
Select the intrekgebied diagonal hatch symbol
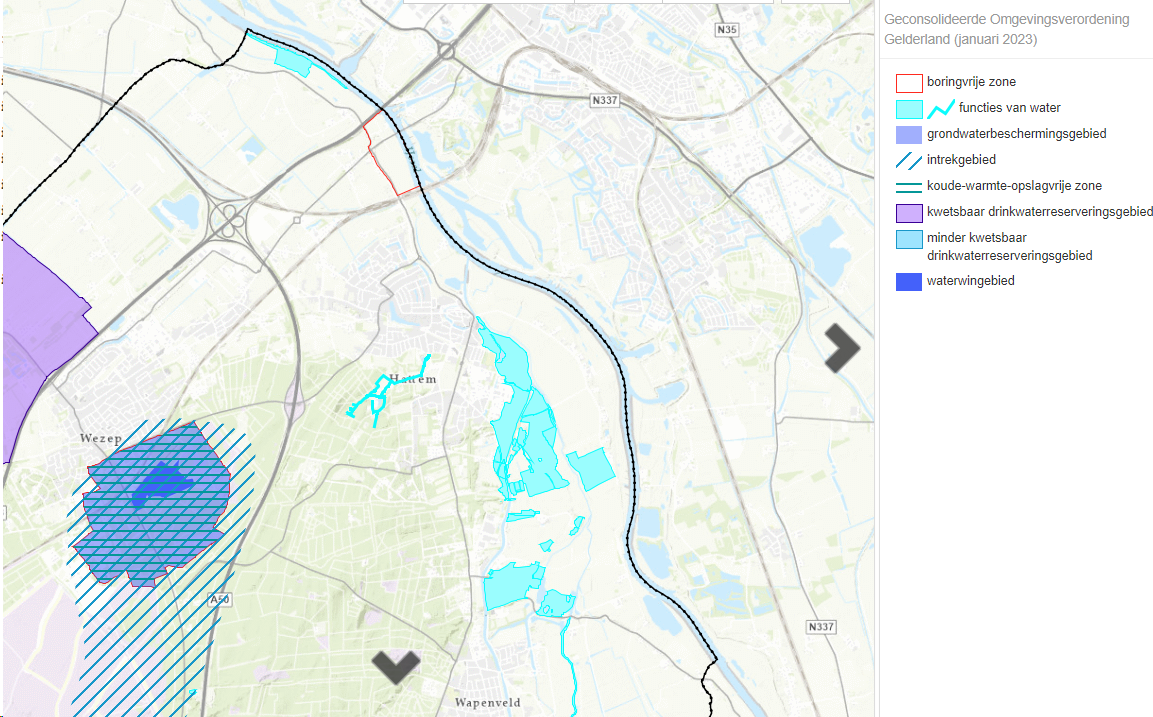(908, 160)
